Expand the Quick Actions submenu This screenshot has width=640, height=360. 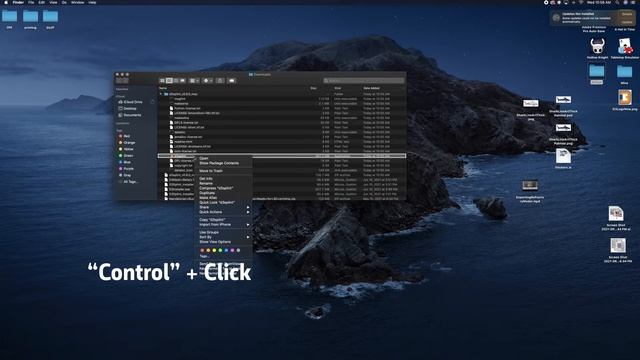click(224, 212)
